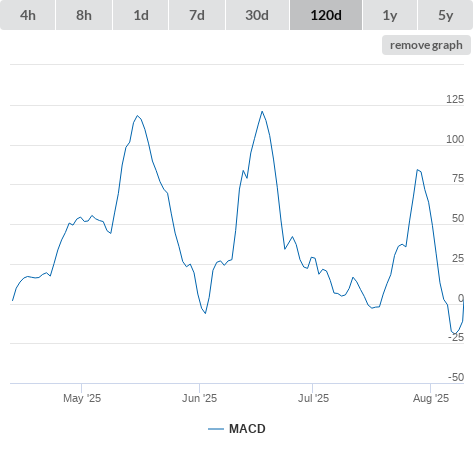474x455 pixels.
Task: Click the Jun '25 axis label
Action: [x=199, y=398]
